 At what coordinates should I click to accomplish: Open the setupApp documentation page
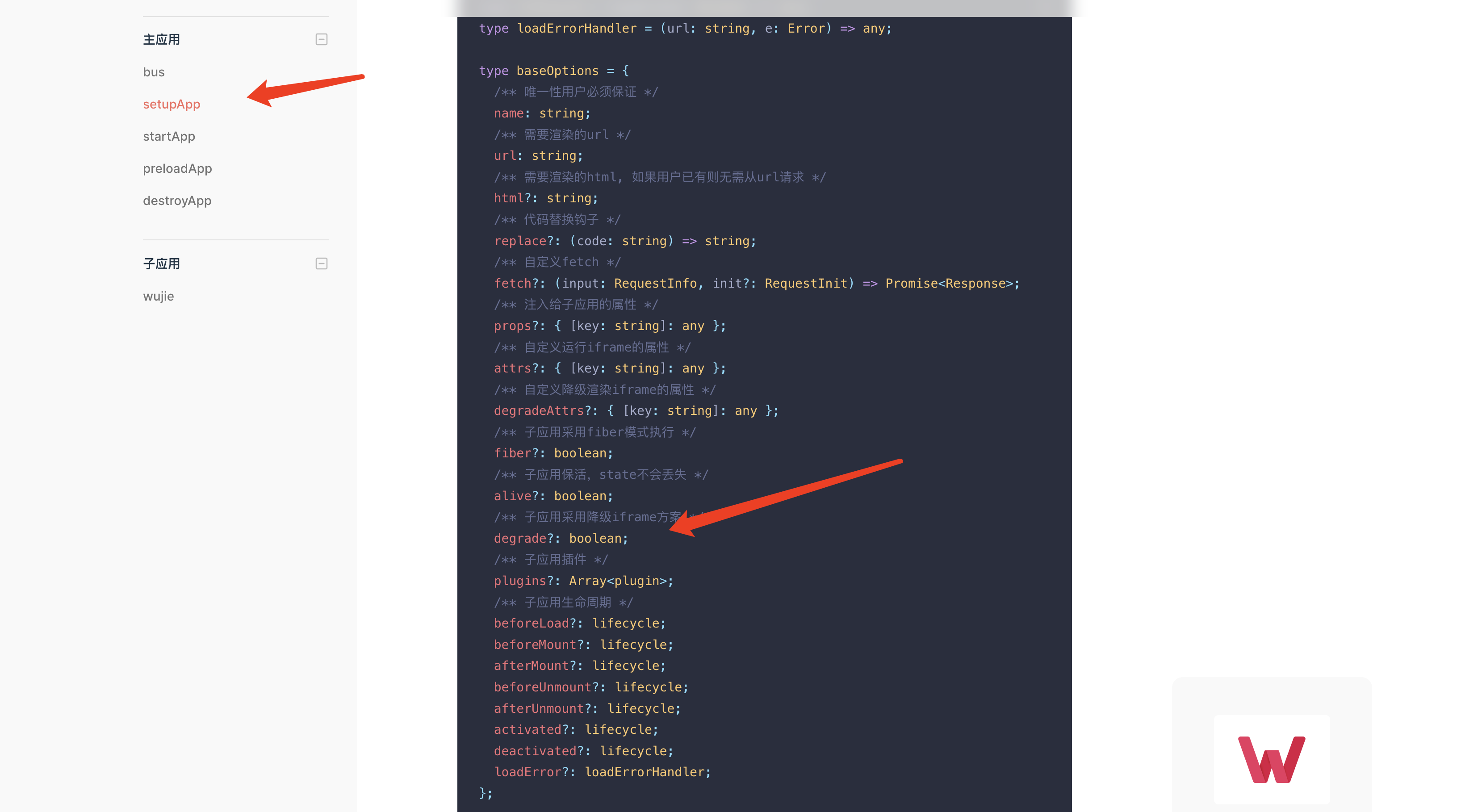point(172,104)
